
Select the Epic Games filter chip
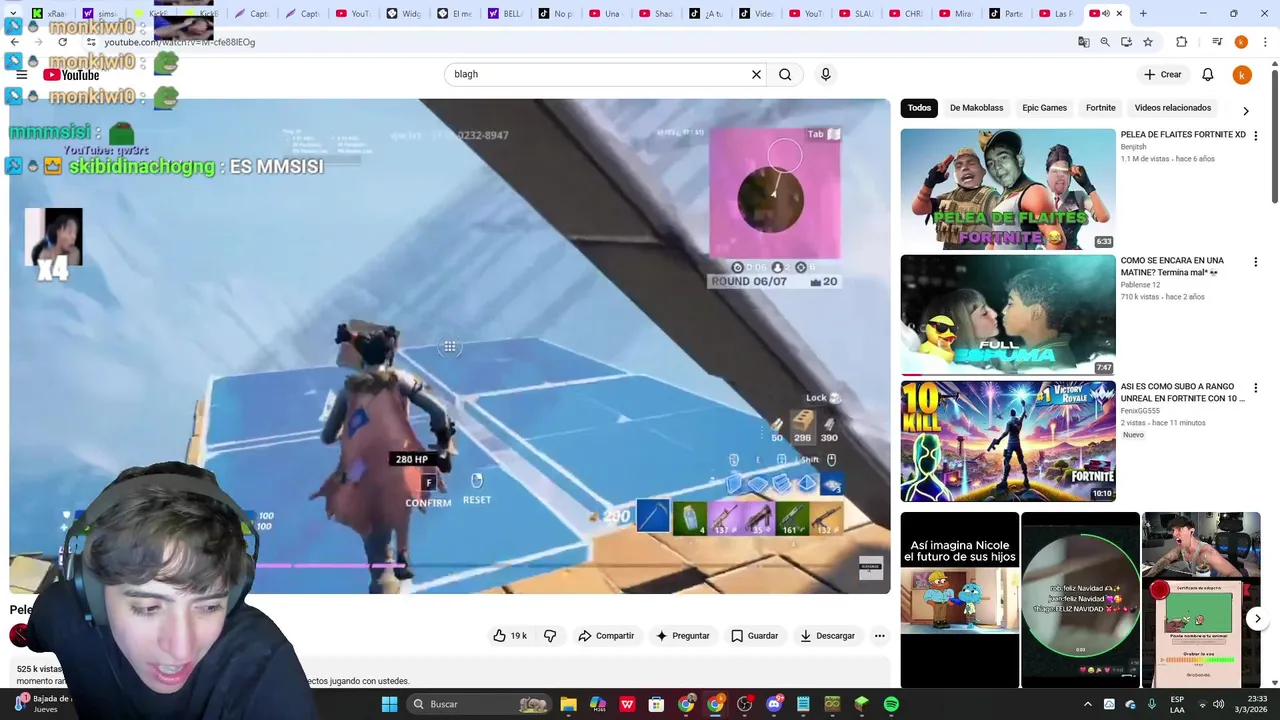pos(1044,108)
